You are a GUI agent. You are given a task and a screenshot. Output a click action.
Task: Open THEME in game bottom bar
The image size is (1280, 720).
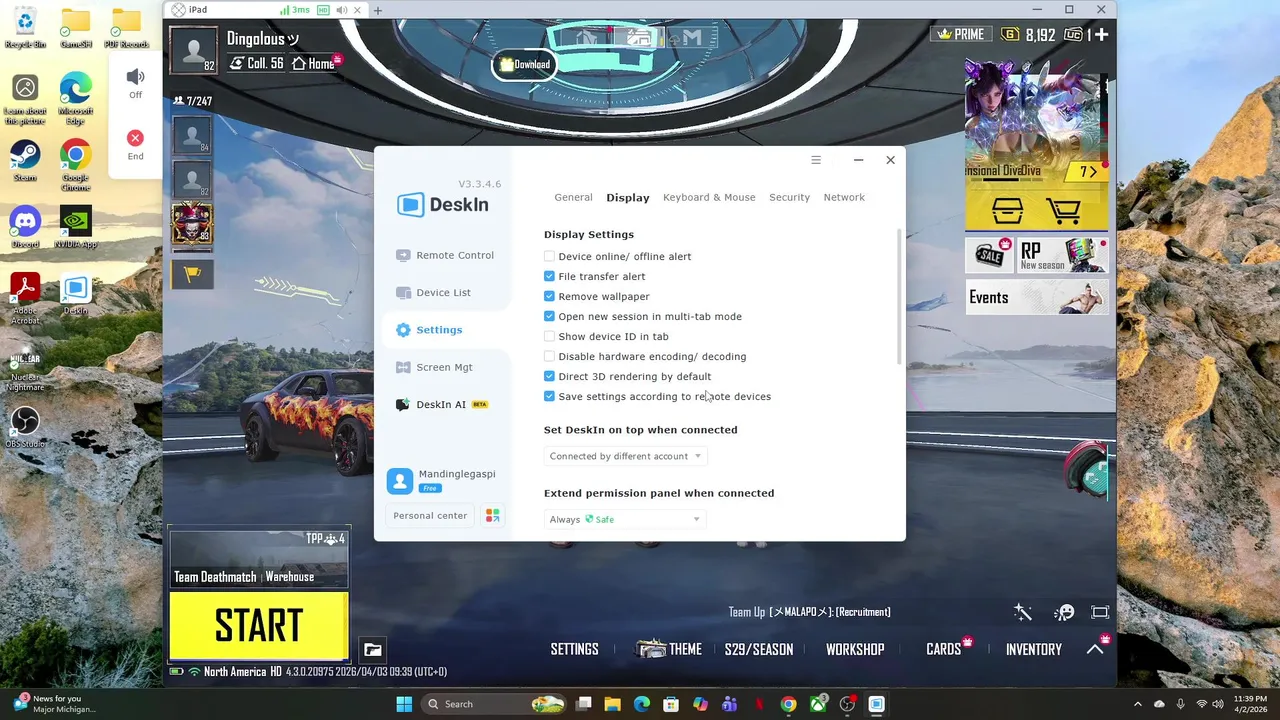pyautogui.click(x=669, y=649)
